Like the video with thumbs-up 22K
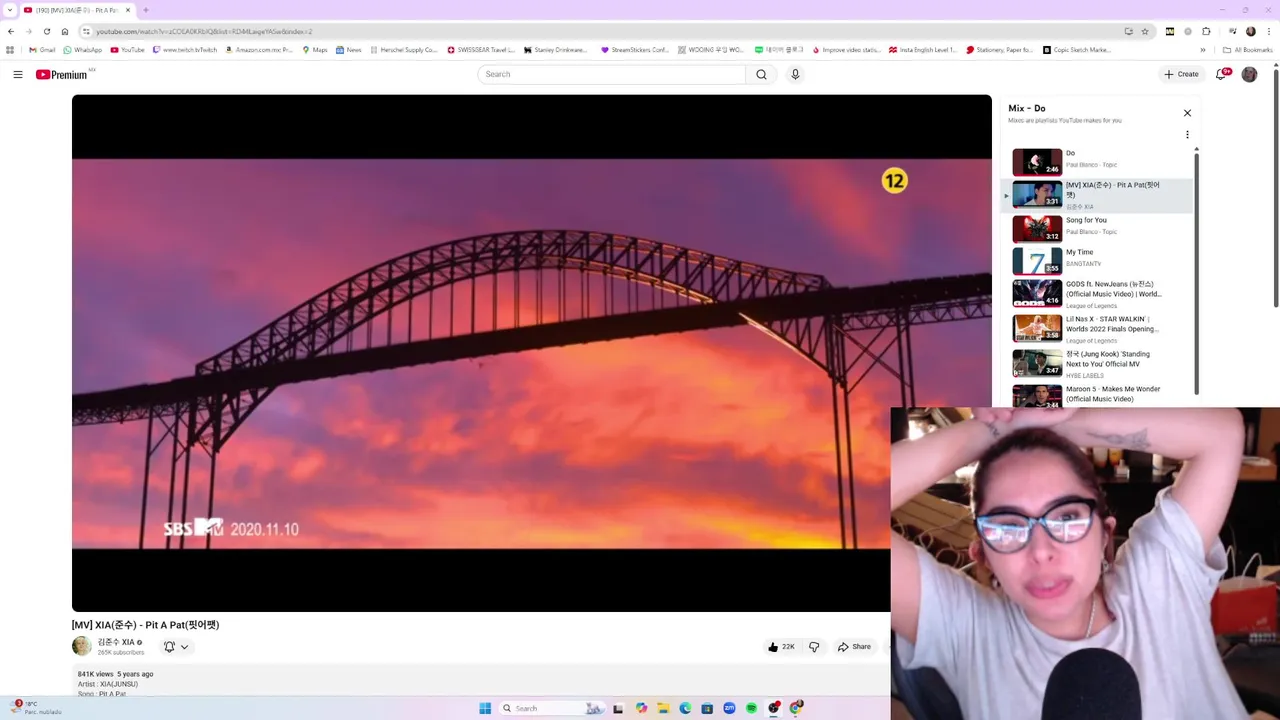 click(781, 647)
